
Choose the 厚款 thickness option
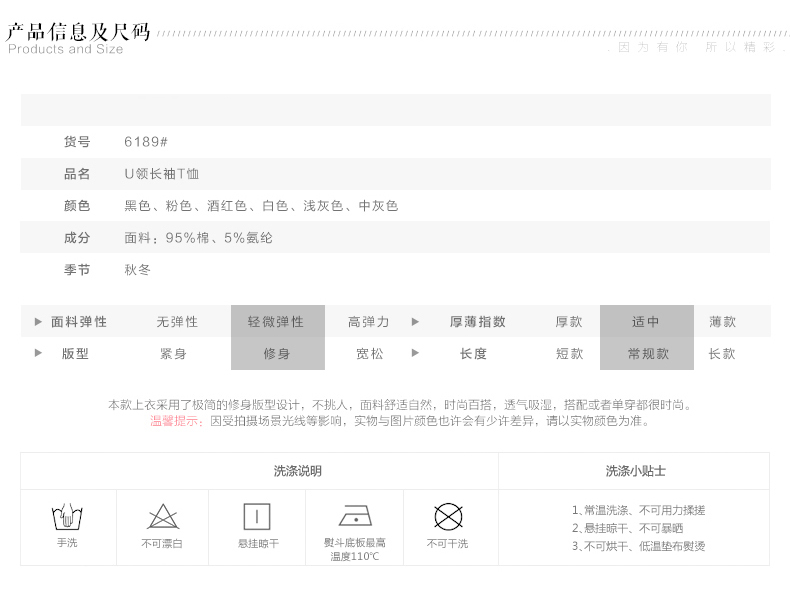pos(569,321)
